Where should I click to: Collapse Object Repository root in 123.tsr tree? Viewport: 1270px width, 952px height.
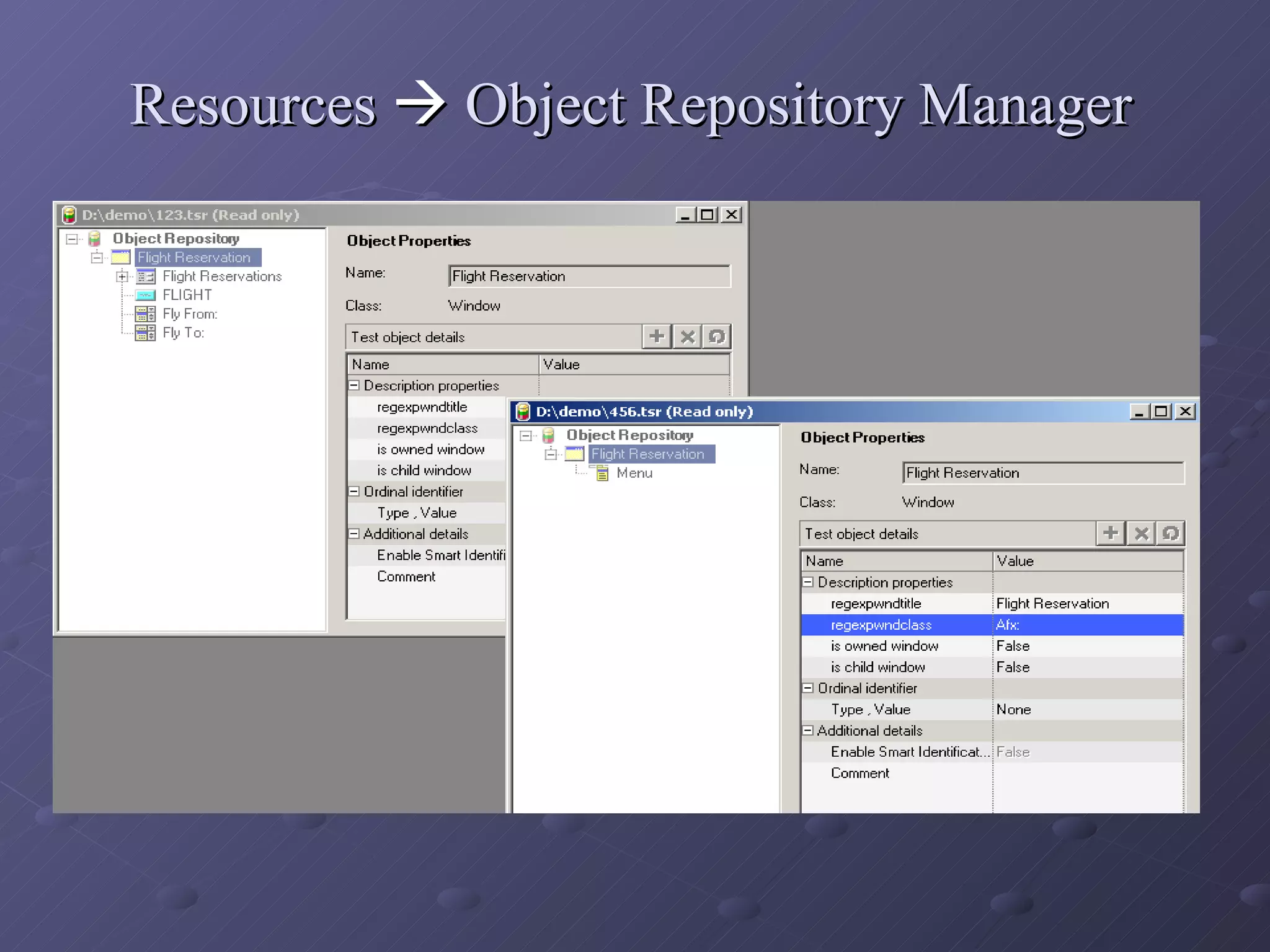coord(72,239)
